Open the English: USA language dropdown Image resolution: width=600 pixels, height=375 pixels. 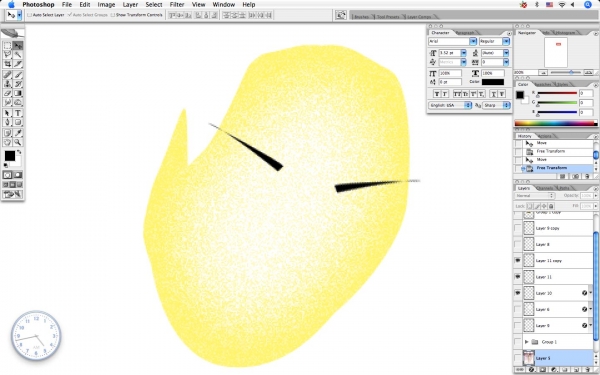(450, 105)
